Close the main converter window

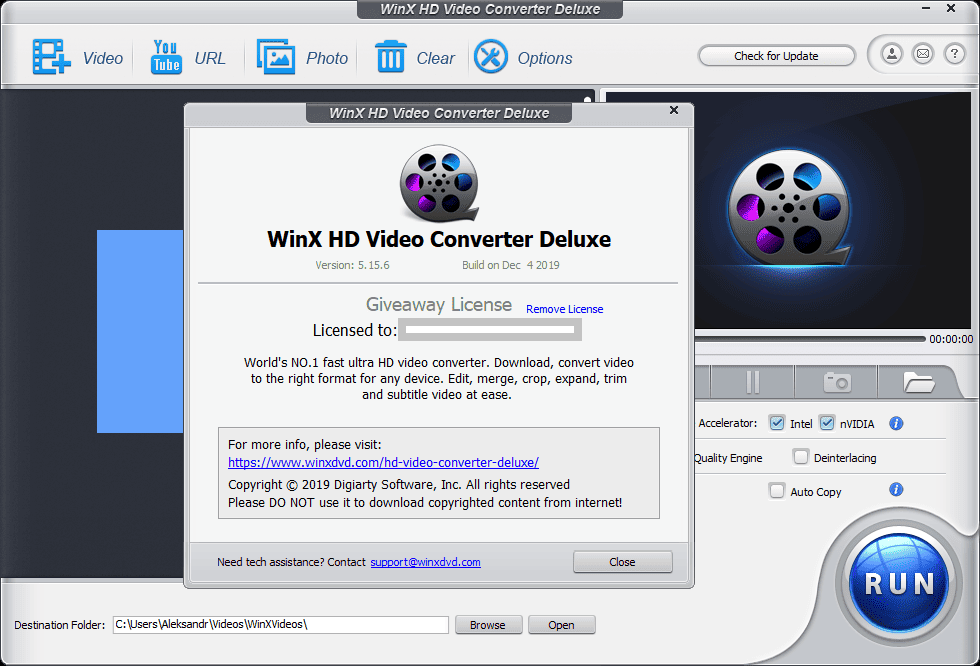(x=951, y=8)
